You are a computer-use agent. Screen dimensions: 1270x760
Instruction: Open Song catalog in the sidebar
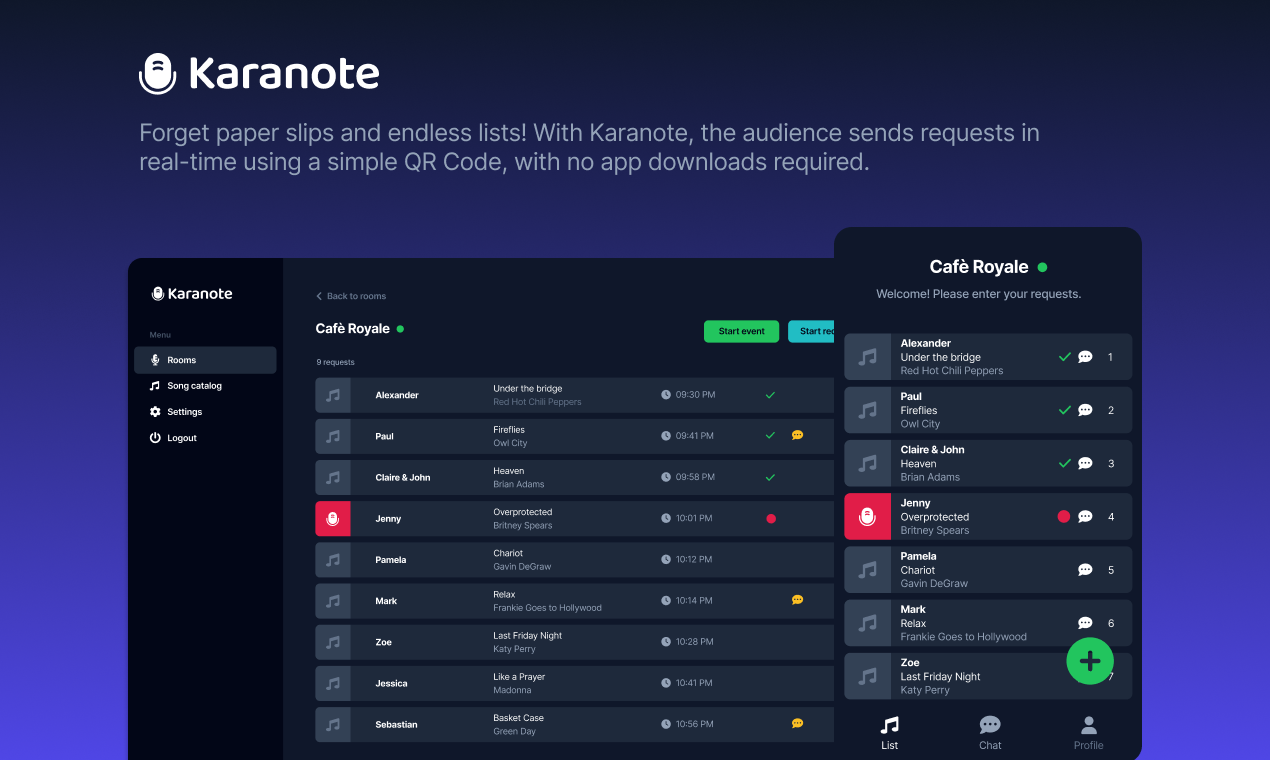pos(186,386)
